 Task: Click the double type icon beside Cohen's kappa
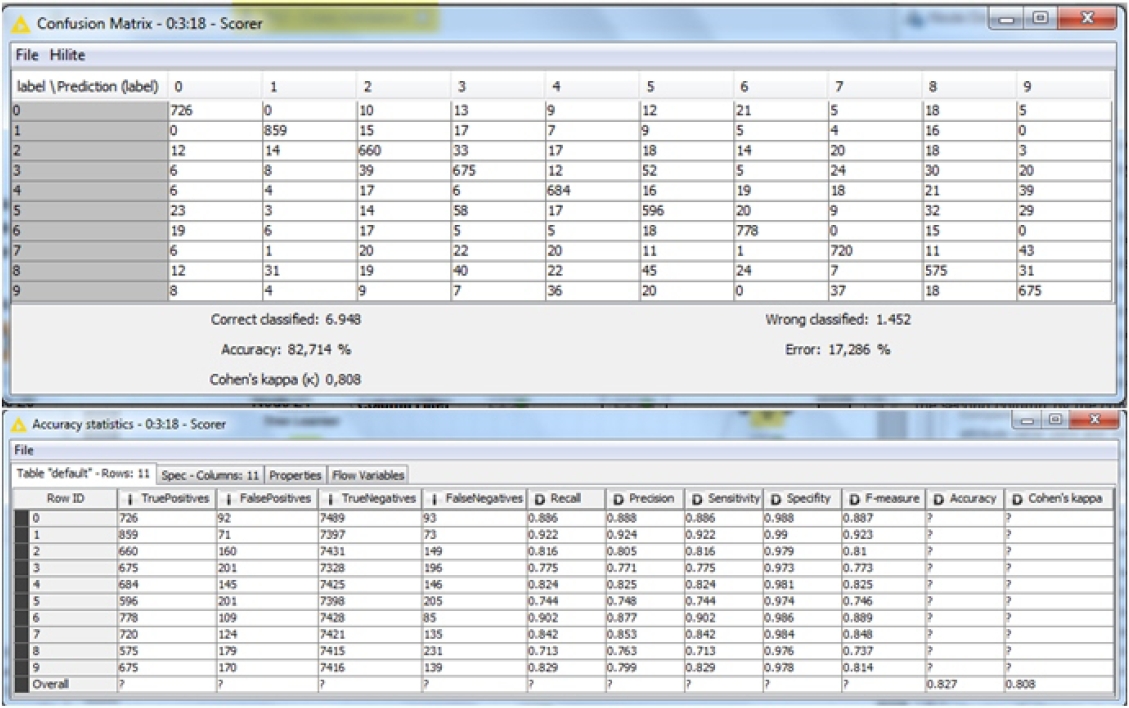coord(1017,498)
